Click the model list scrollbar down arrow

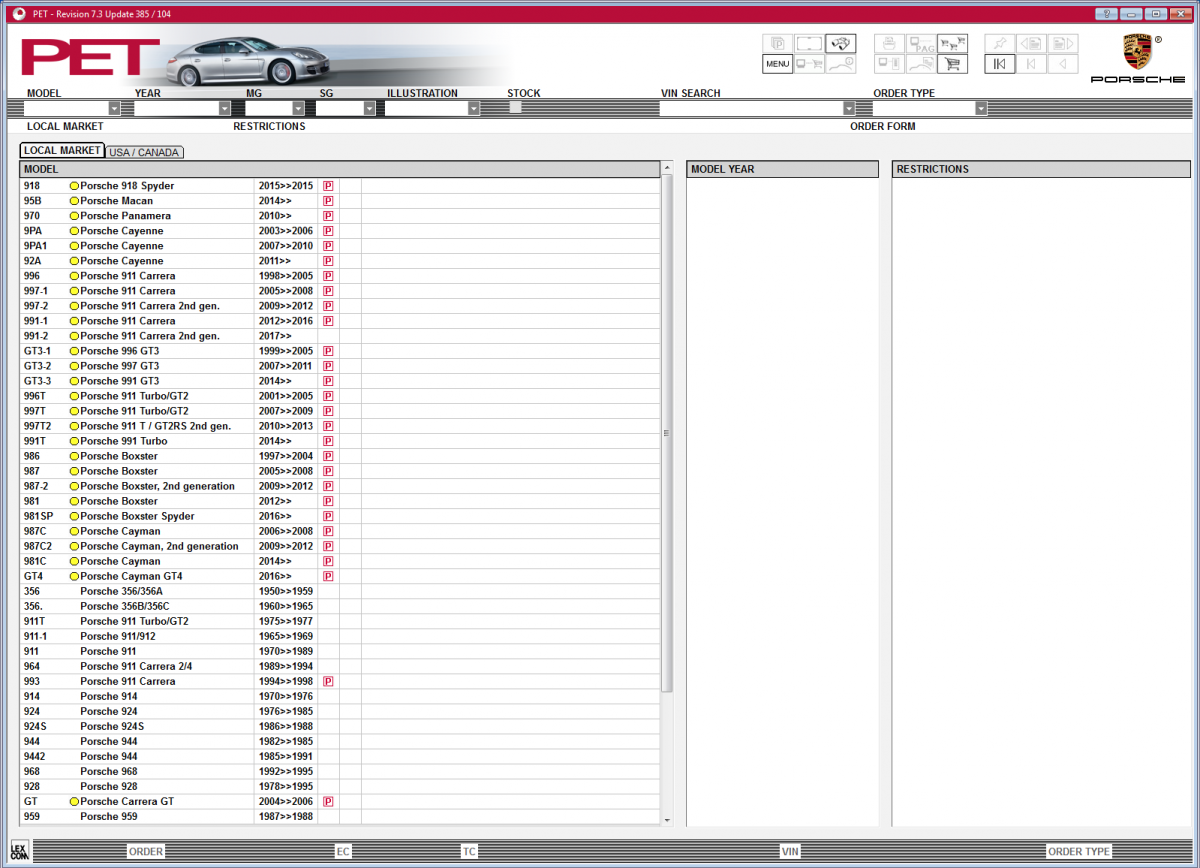(x=668, y=820)
